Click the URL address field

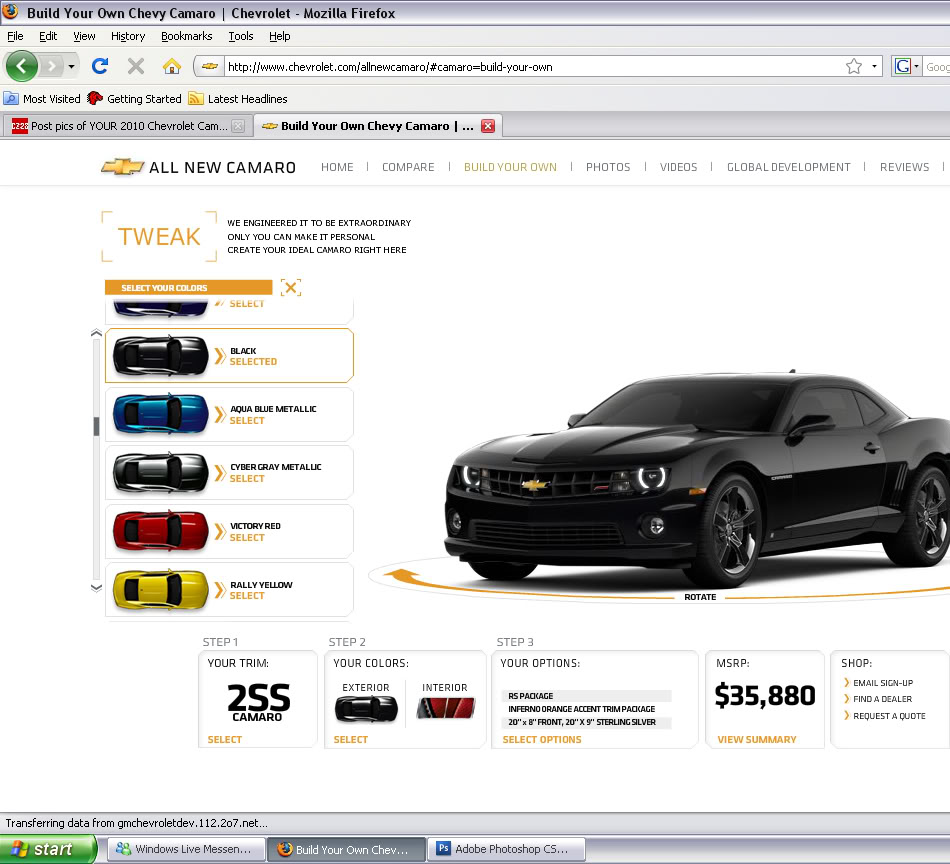click(533, 67)
